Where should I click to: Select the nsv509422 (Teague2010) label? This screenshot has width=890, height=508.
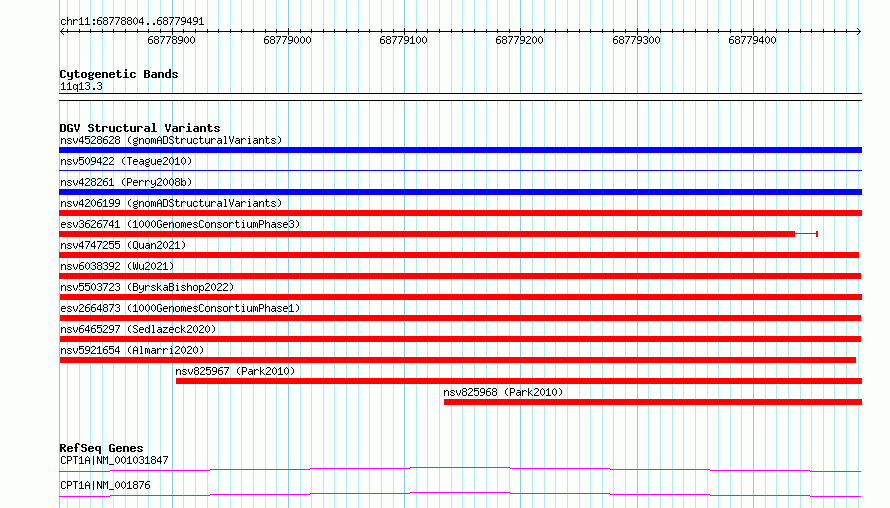tap(126, 161)
